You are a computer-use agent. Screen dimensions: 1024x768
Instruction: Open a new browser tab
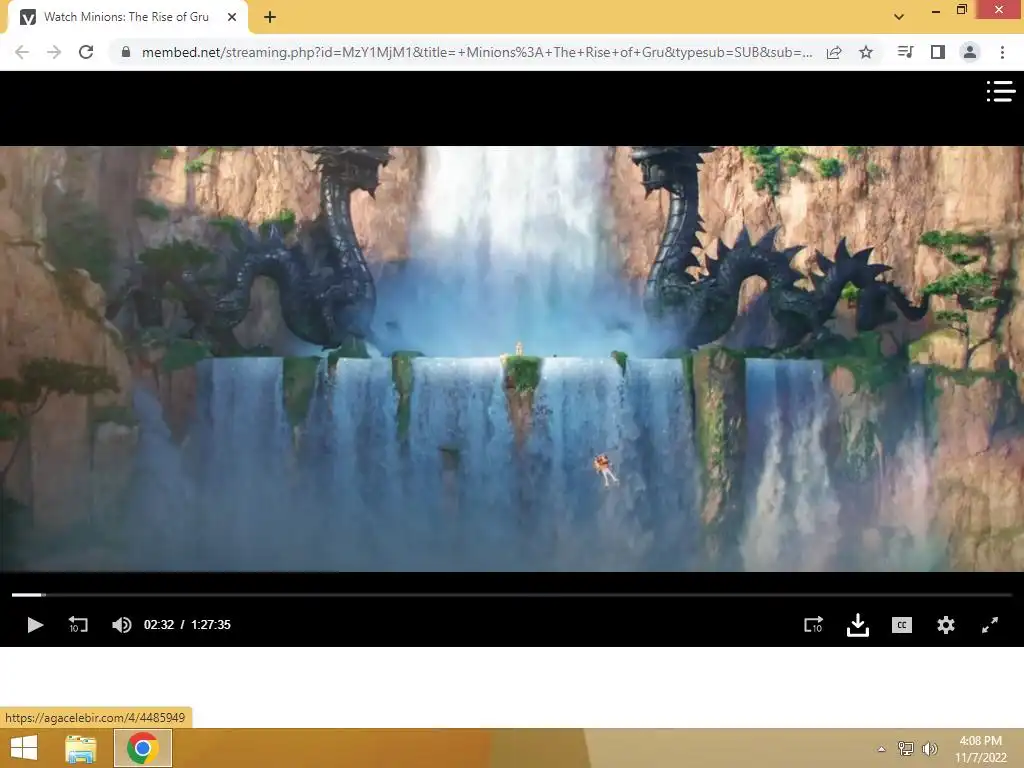tap(270, 17)
